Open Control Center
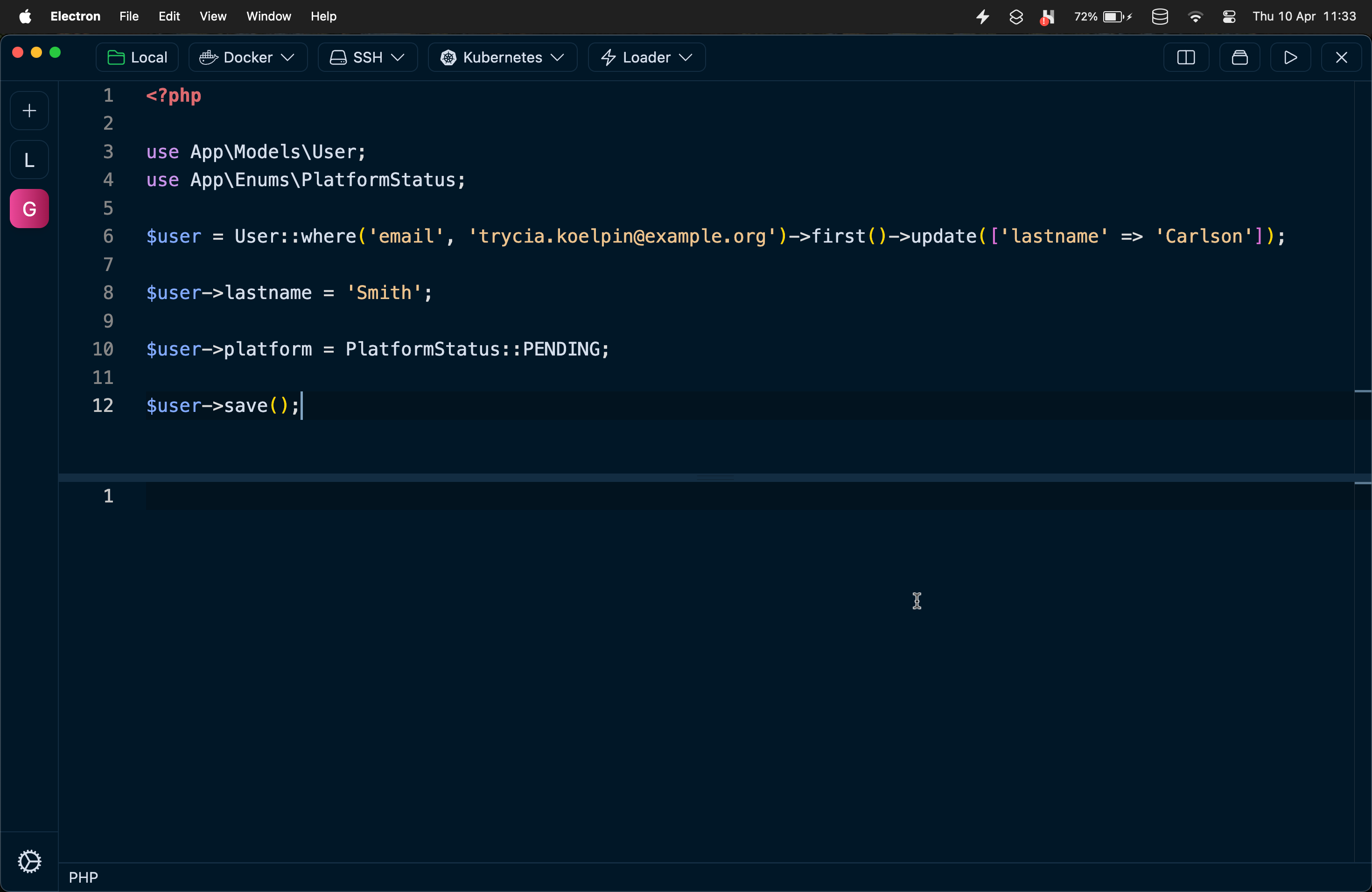 (x=1228, y=17)
